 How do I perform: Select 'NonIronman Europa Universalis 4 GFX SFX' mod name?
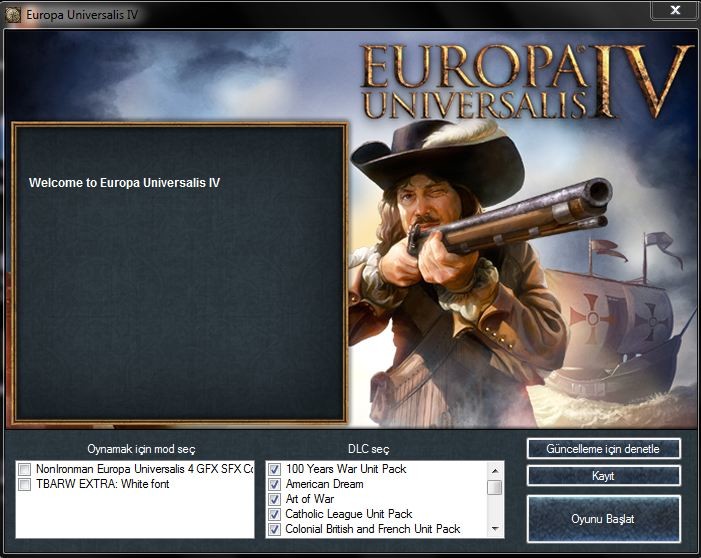pyautogui.click(x=145, y=469)
